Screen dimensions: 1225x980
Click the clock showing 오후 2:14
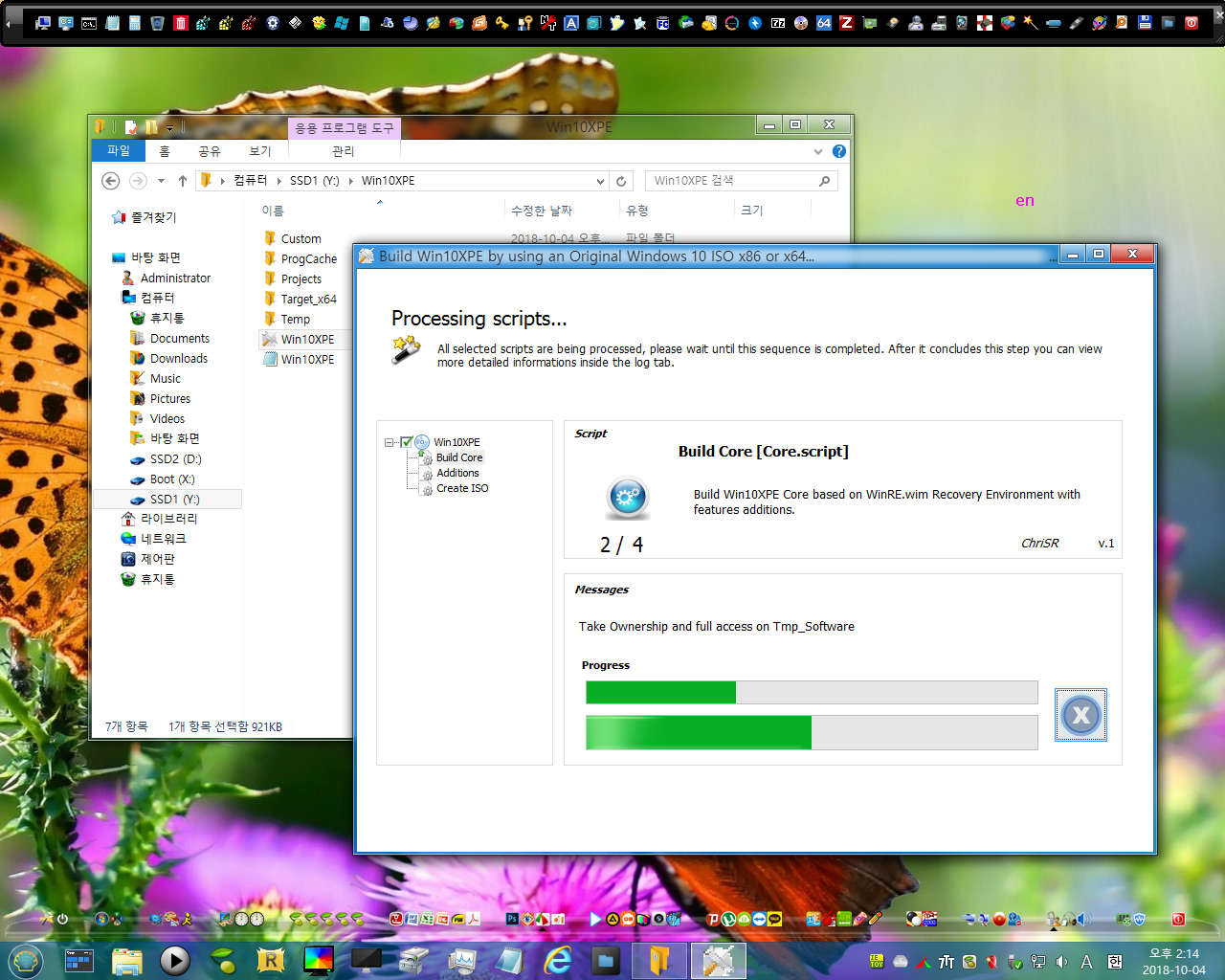[1173, 961]
